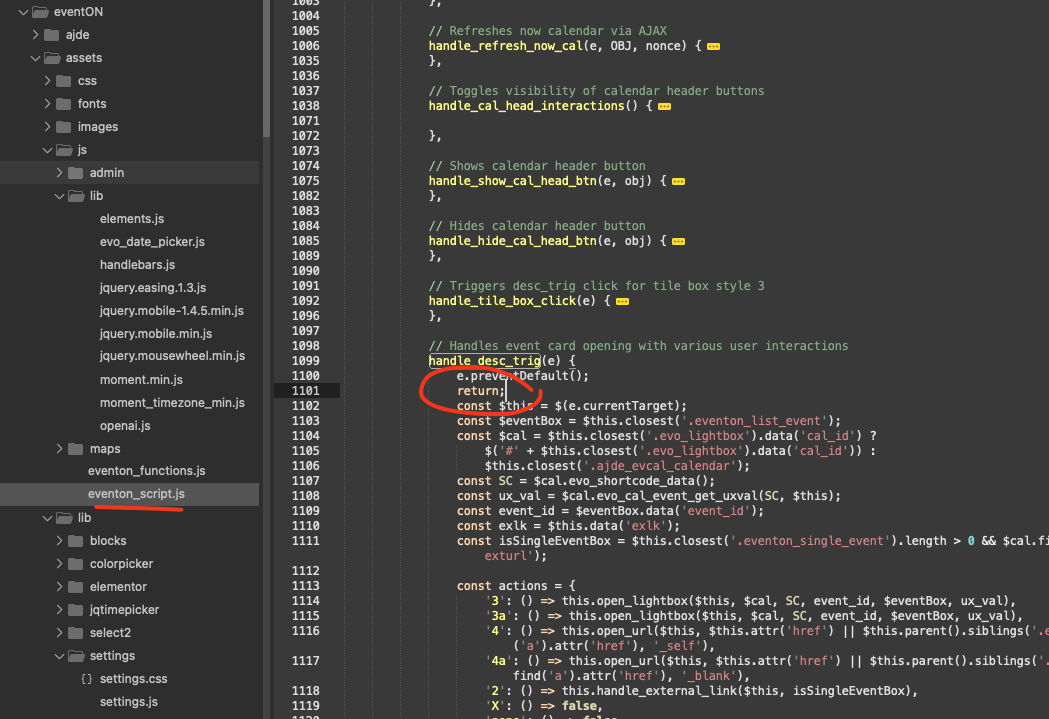The width and height of the screenshot is (1049, 719).
Task: Open eventon_functions.js from the file tree
Action: [x=146, y=471]
